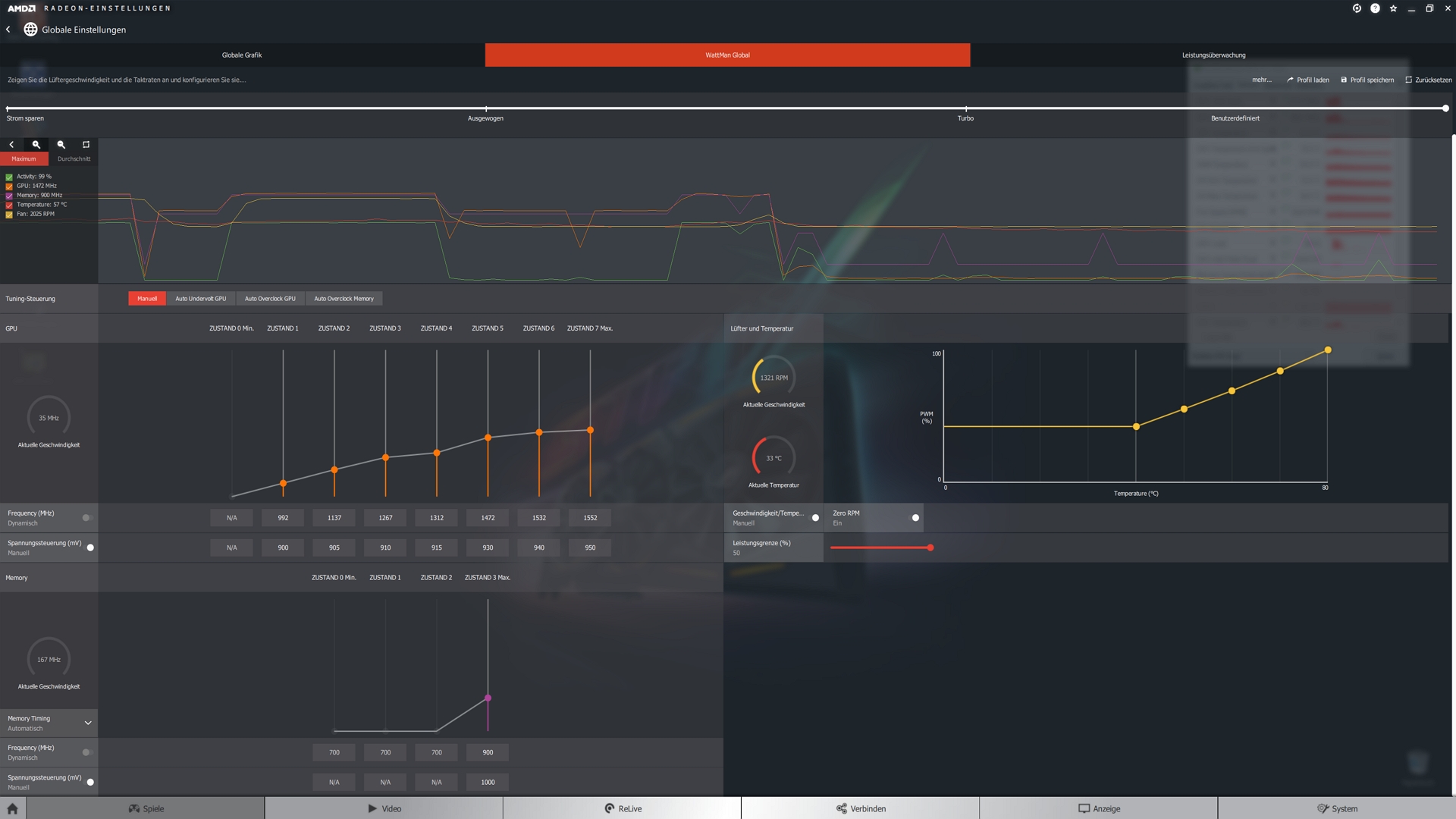
Task: Uncheck the Fan graph checkbox
Action: 9,215
